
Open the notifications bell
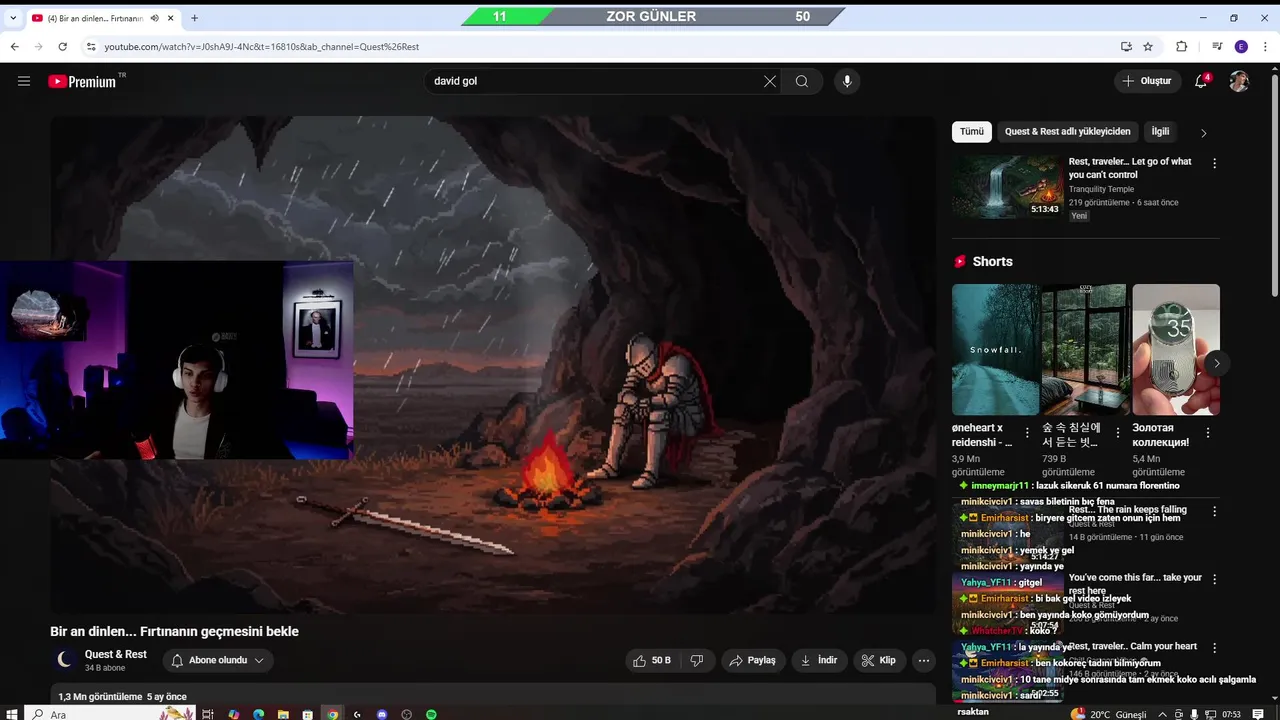click(x=1202, y=81)
